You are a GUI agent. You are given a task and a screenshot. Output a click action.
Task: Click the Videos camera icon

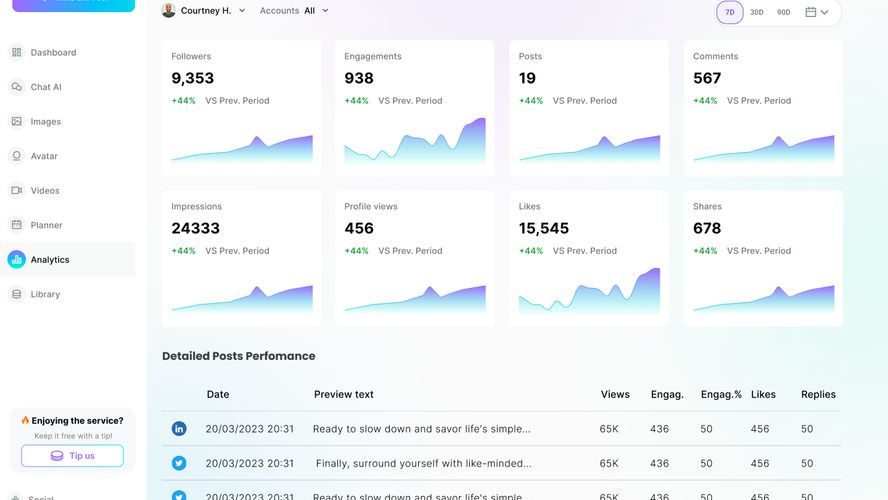(x=17, y=190)
